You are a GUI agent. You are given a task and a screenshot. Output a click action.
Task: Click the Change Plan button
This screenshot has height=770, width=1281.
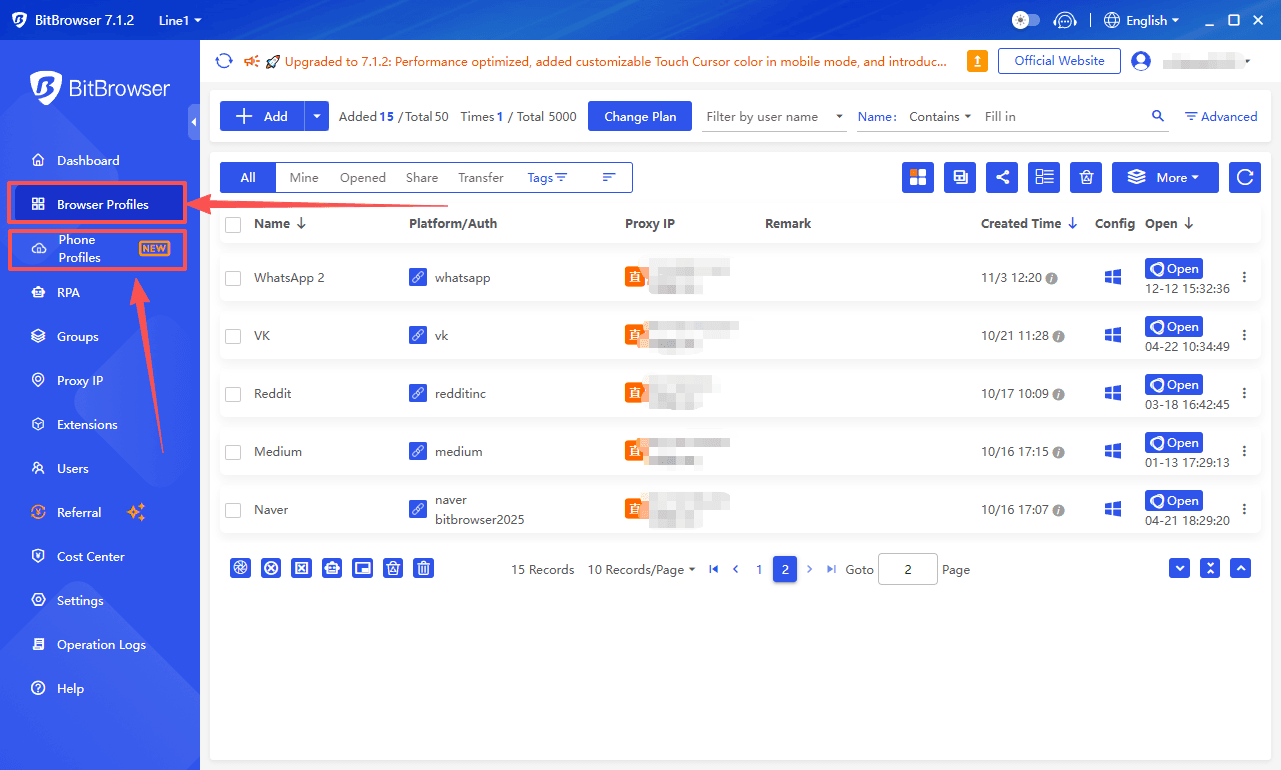[x=639, y=116]
